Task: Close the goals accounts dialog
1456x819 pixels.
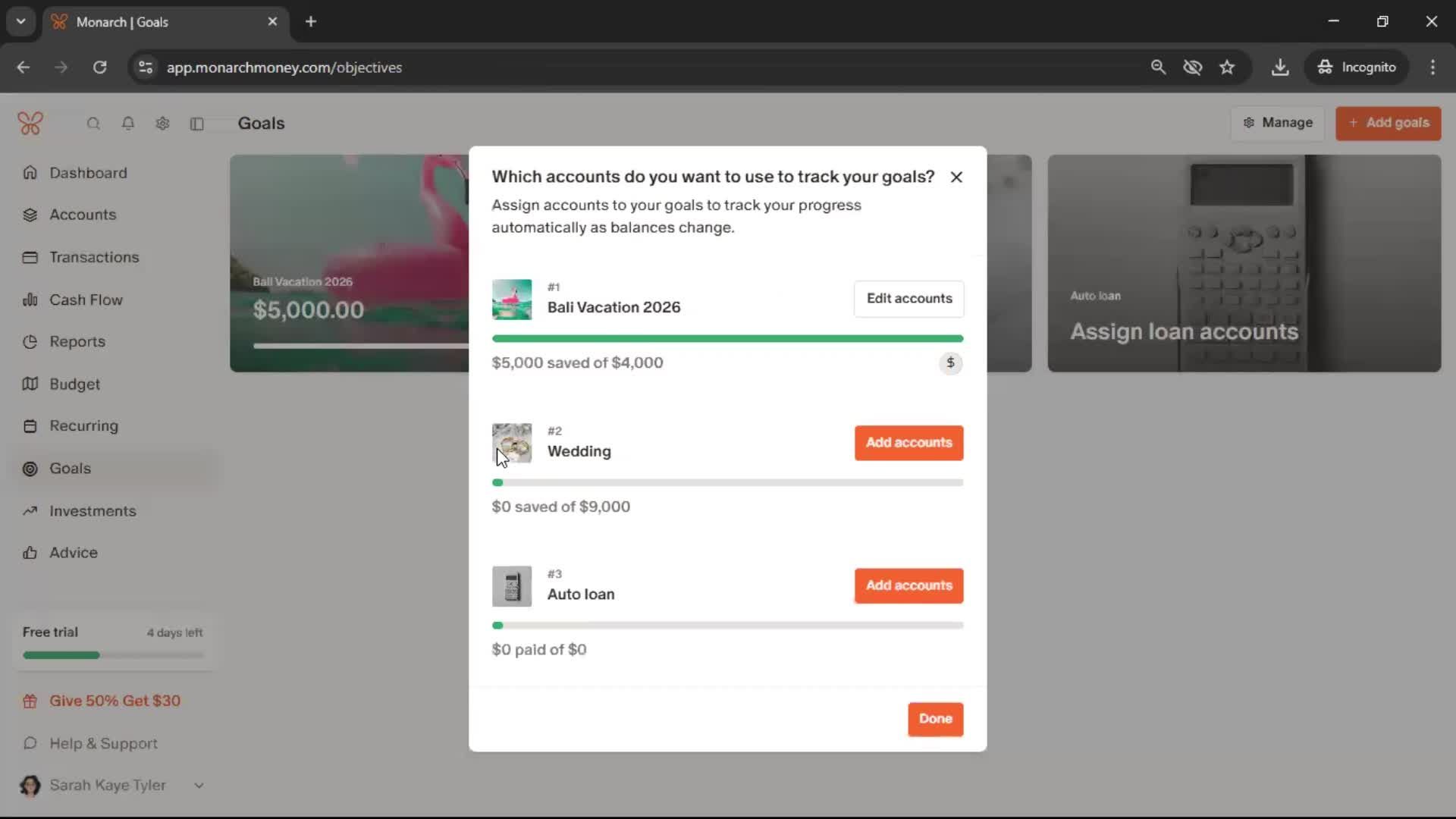Action: pos(956,177)
